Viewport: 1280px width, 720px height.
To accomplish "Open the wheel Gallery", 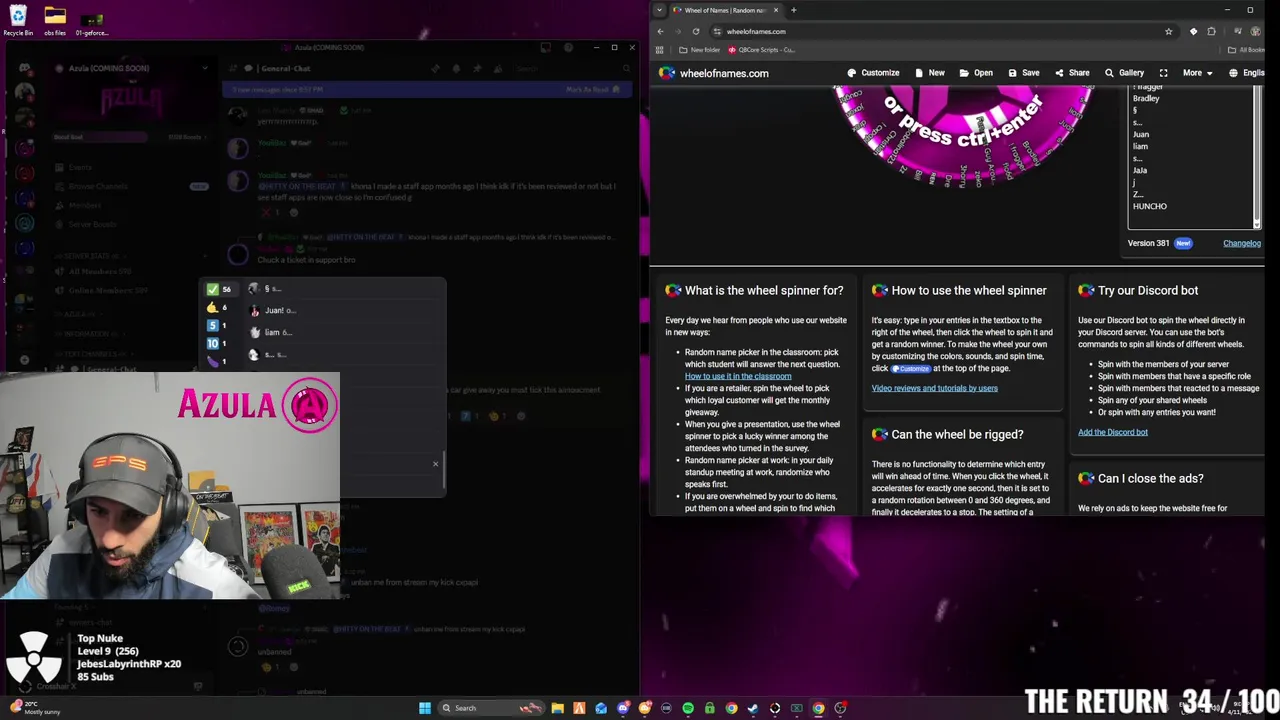I will point(1124,73).
